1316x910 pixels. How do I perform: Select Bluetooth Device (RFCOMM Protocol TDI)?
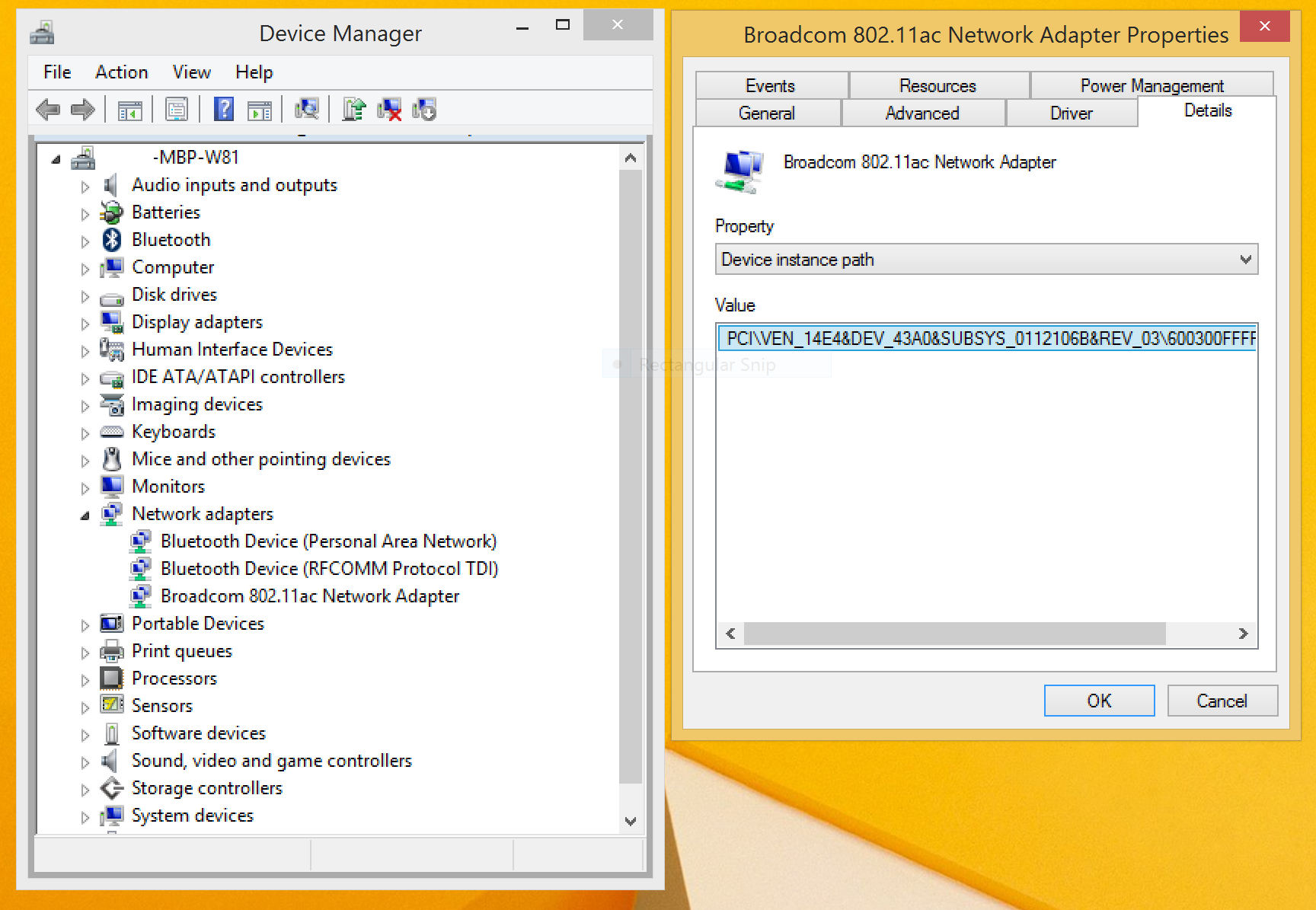[330, 569]
